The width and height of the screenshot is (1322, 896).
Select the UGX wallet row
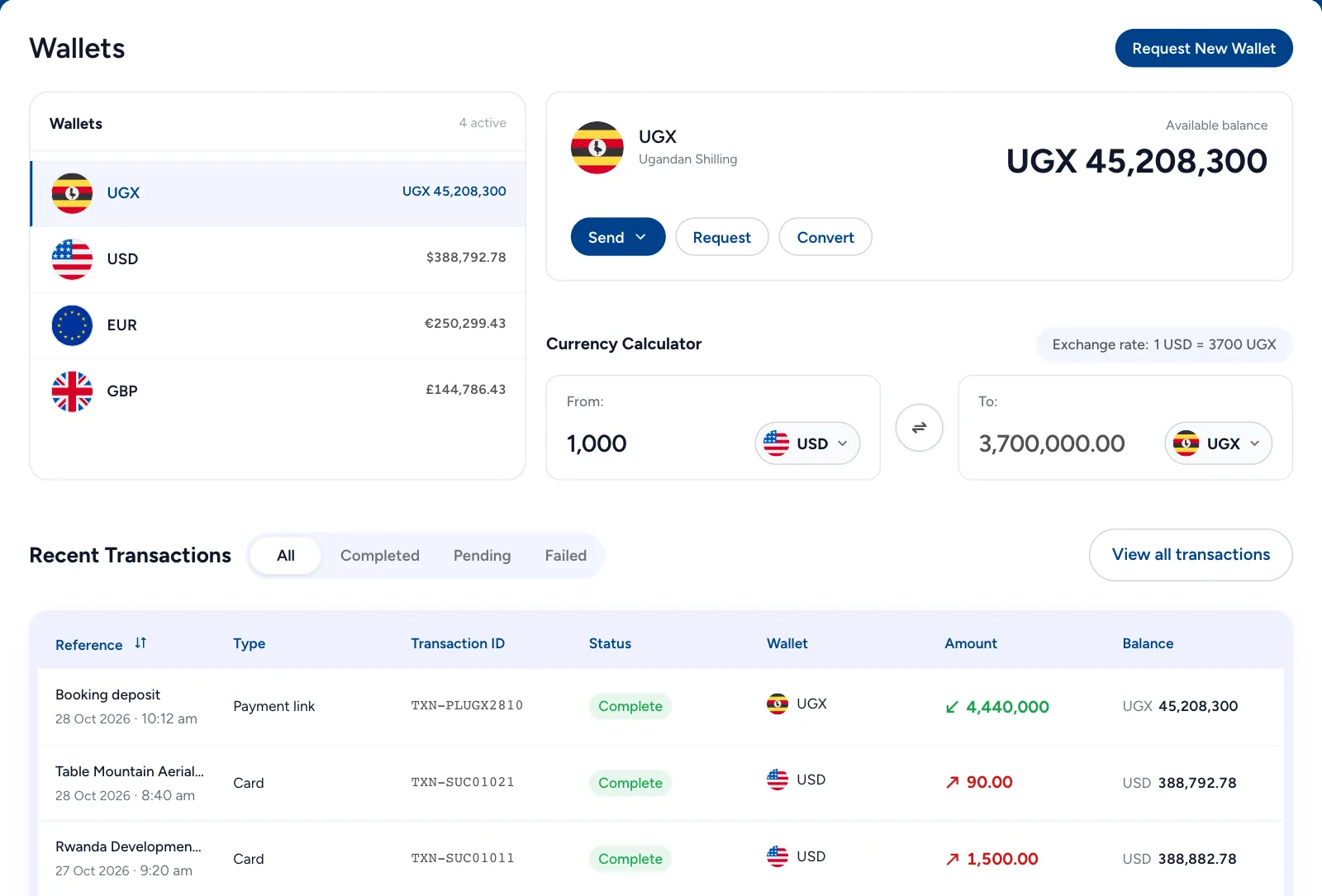278,193
